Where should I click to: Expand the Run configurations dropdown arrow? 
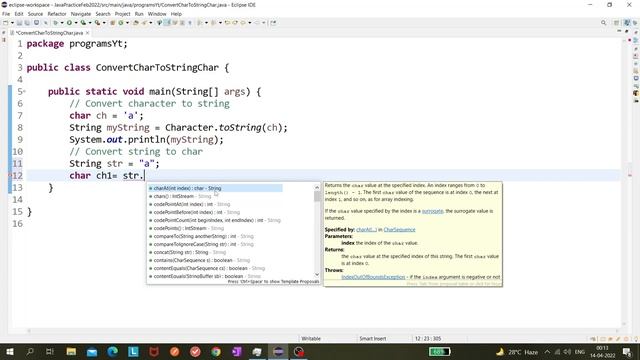point(76,23)
